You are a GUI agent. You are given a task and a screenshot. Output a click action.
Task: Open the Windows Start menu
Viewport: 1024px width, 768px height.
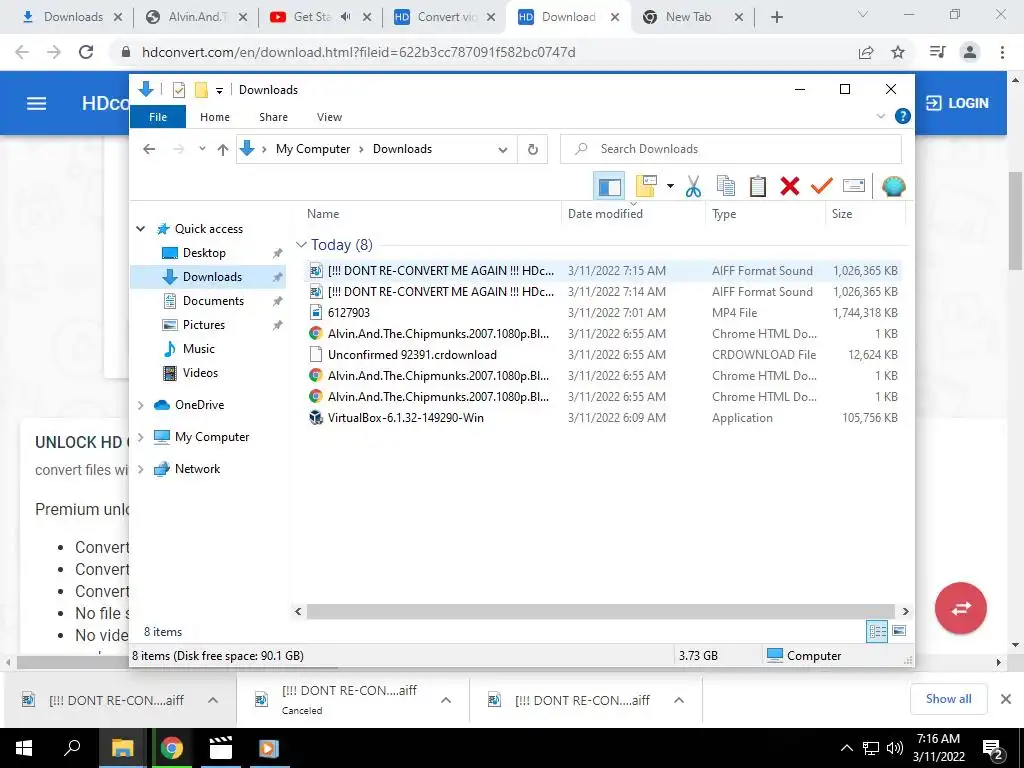24,748
